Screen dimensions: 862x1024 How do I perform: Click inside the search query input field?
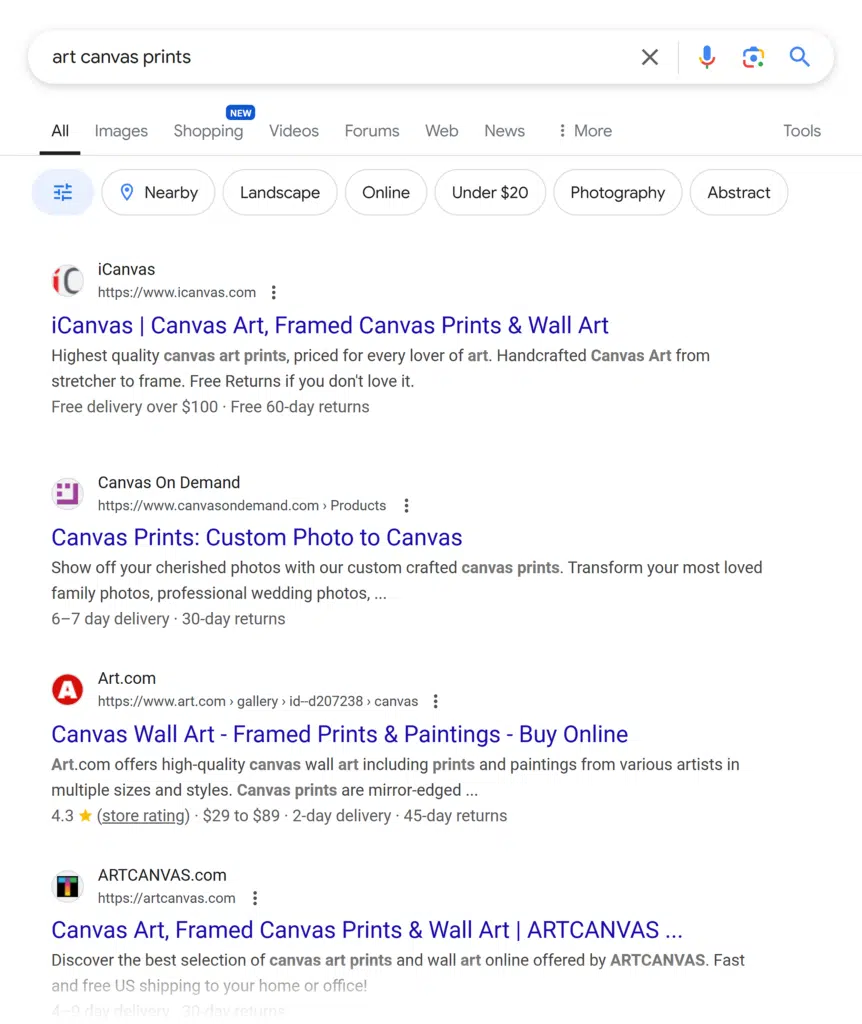[330, 58]
